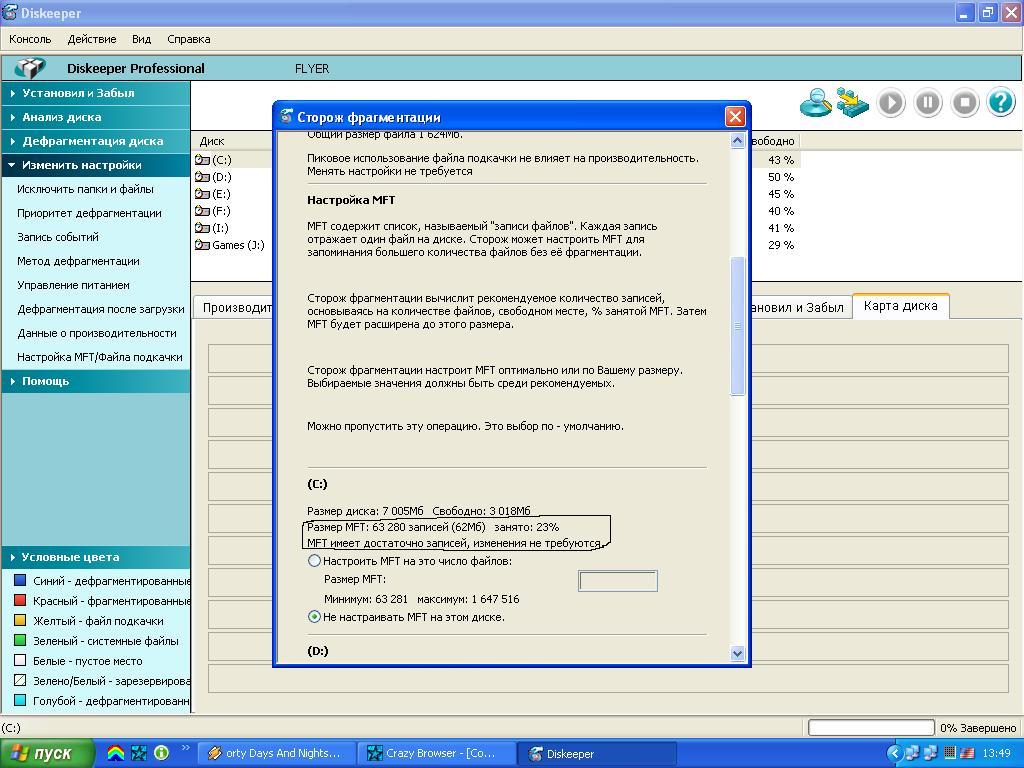1024x768 pixels.
Task: Pause the running job from the toolbar
Action: coord(928,103)
